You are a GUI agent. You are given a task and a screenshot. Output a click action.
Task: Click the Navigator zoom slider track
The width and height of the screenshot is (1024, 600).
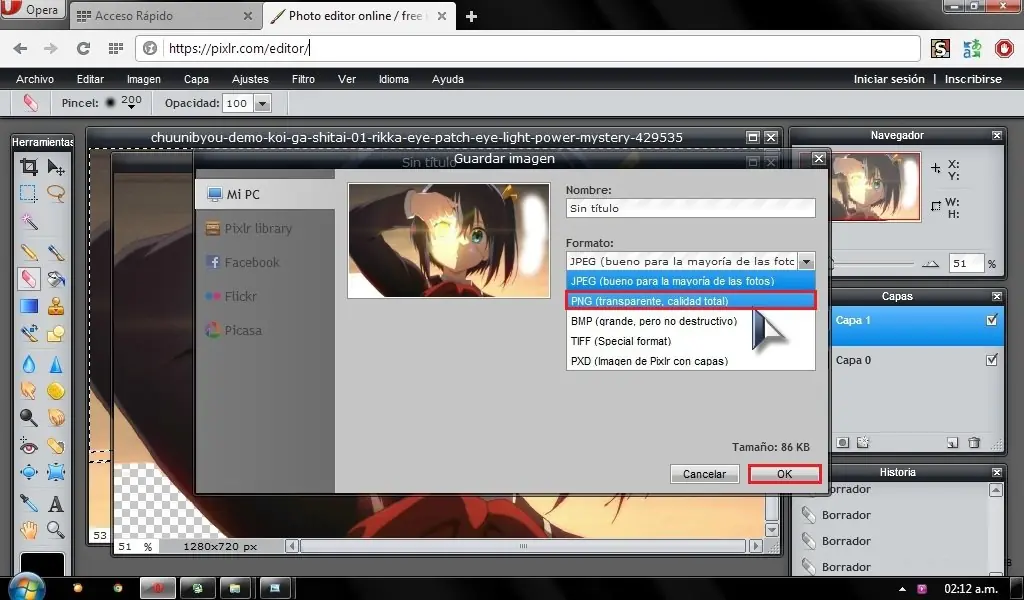tap(872, 264)
